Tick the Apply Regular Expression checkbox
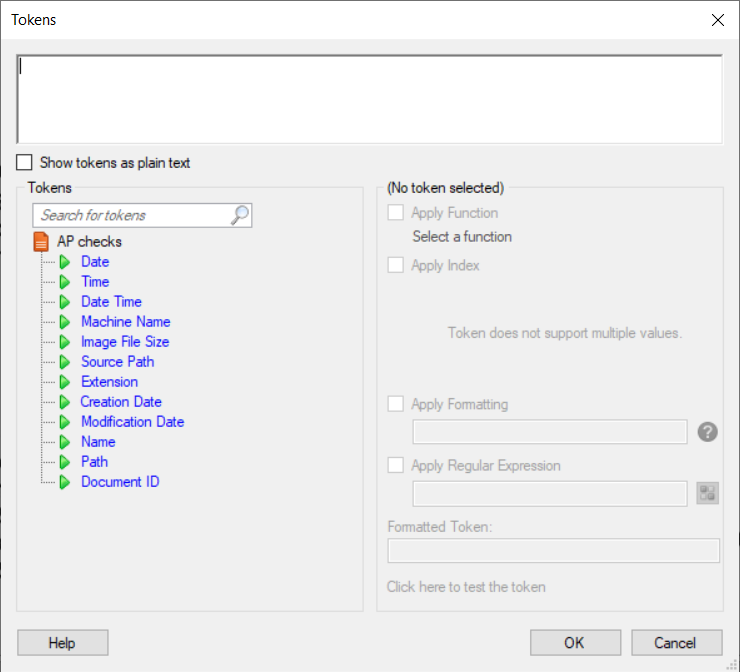740x672 pixels. click(x=395, y=465)
